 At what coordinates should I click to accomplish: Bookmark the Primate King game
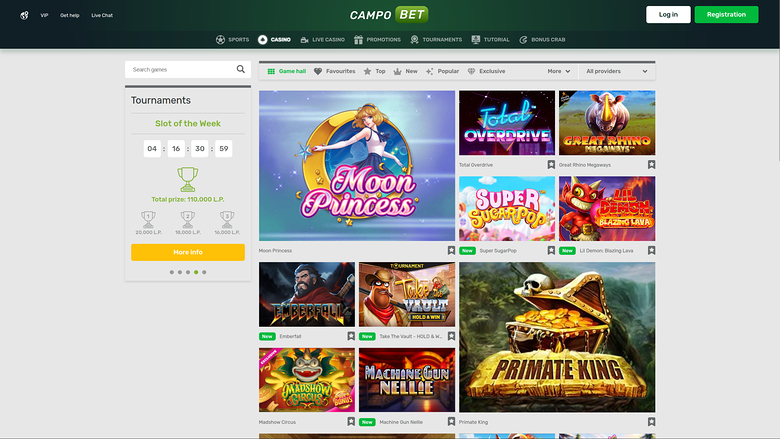pos(651,422)
